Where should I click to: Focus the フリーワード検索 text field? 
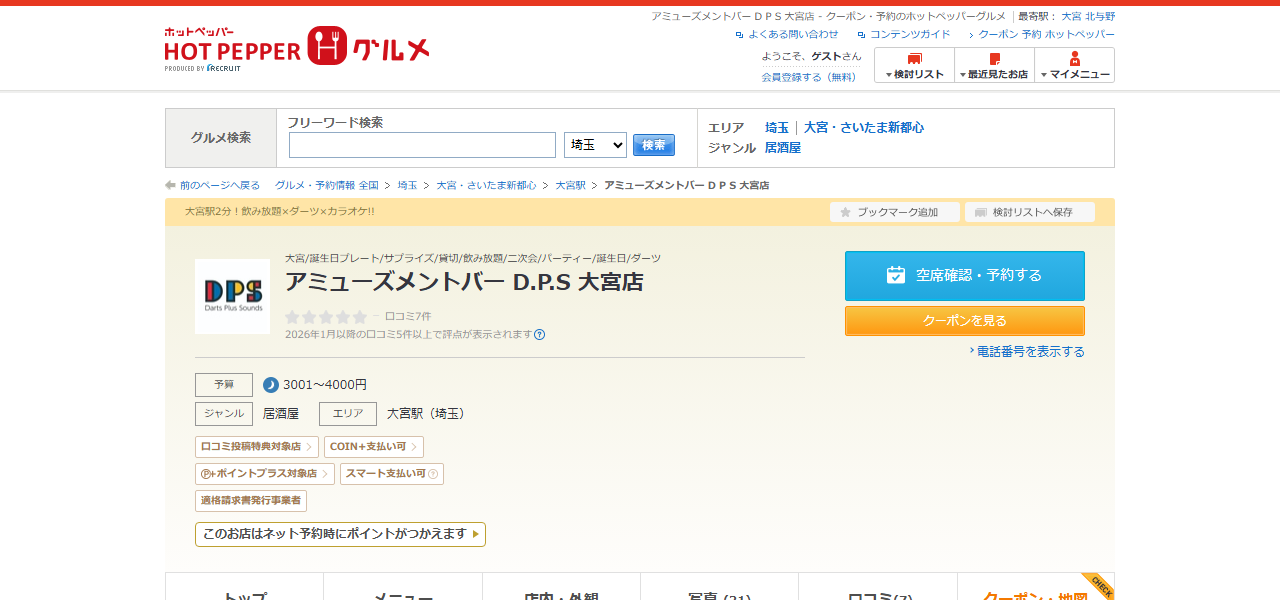[422, 145]
